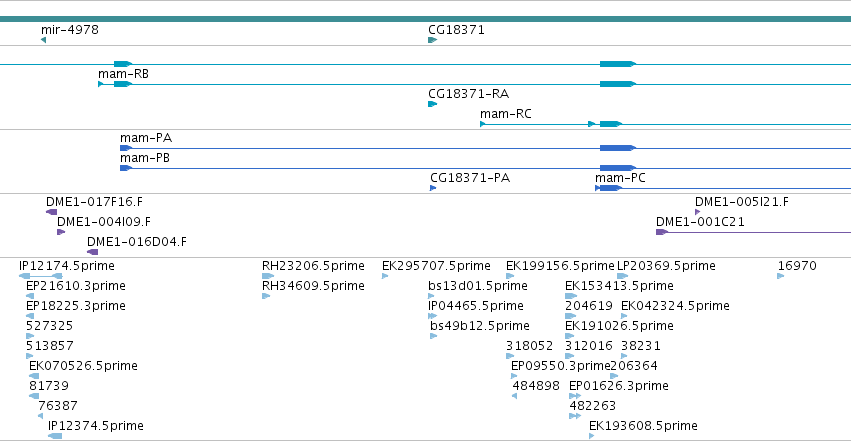The height and width of the screenshot is (441, 851).
Task: Select feature 81739
Action: tap(34, 396)
